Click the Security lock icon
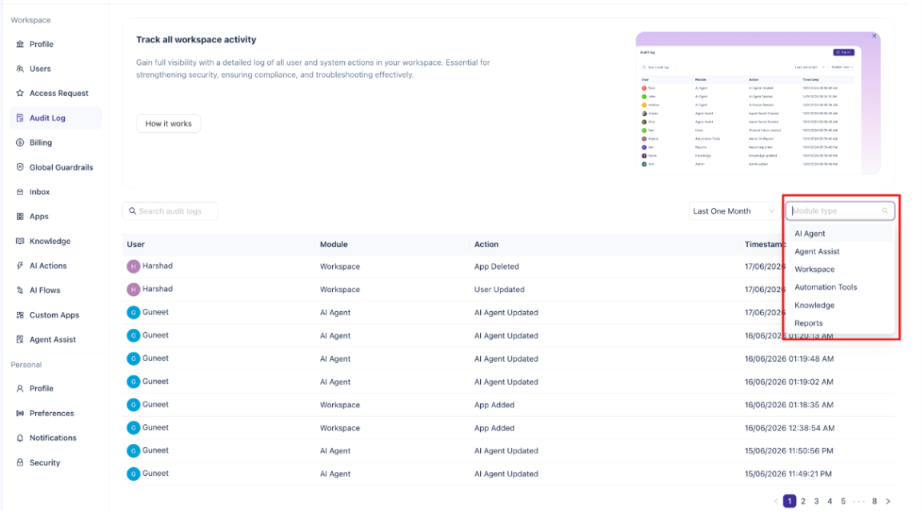The height and width of the screenshot is (512, 922). (20, 463)
